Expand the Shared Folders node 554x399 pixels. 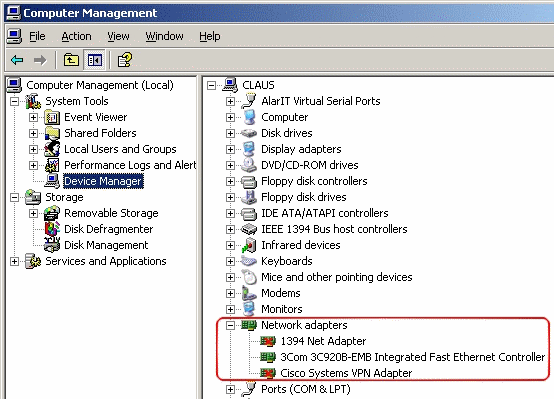click(x=34, y=133)
